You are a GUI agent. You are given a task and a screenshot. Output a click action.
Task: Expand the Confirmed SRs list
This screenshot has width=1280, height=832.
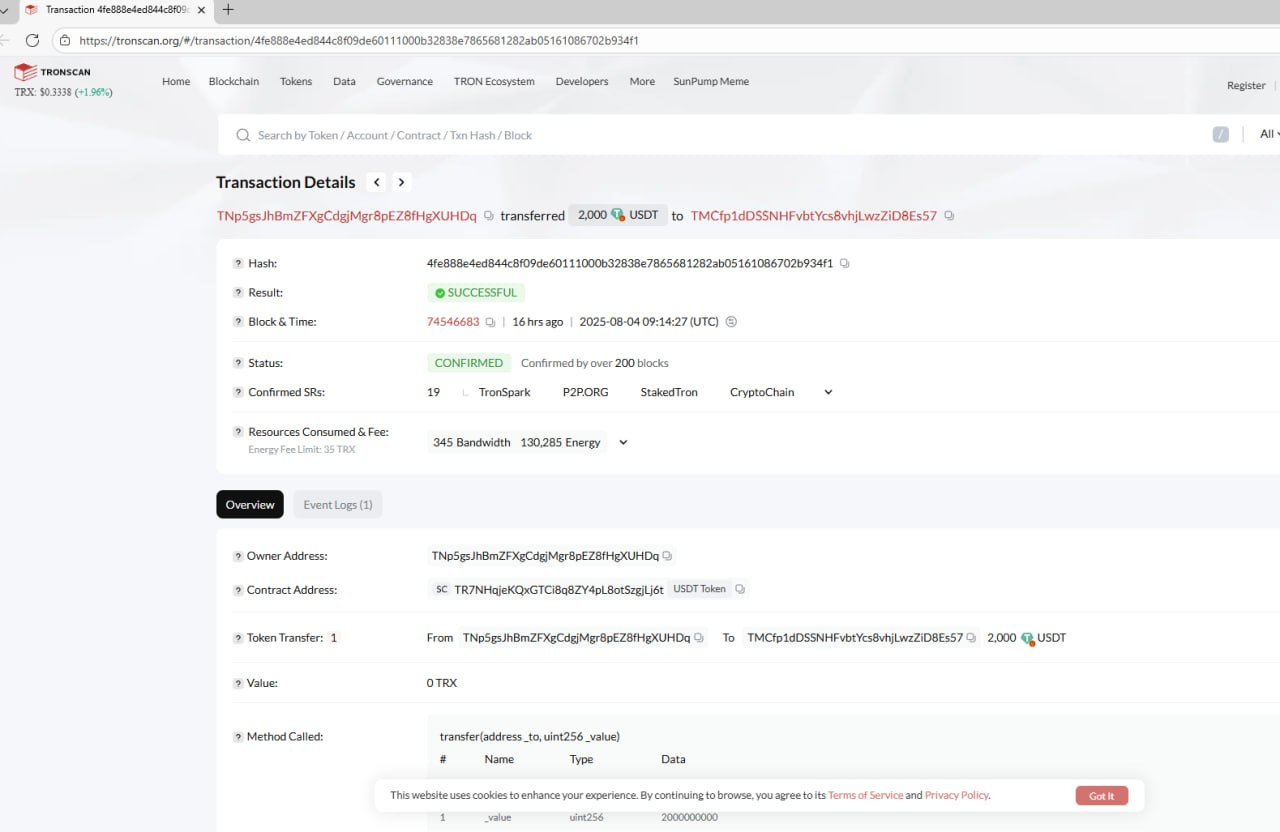point(828,392)
